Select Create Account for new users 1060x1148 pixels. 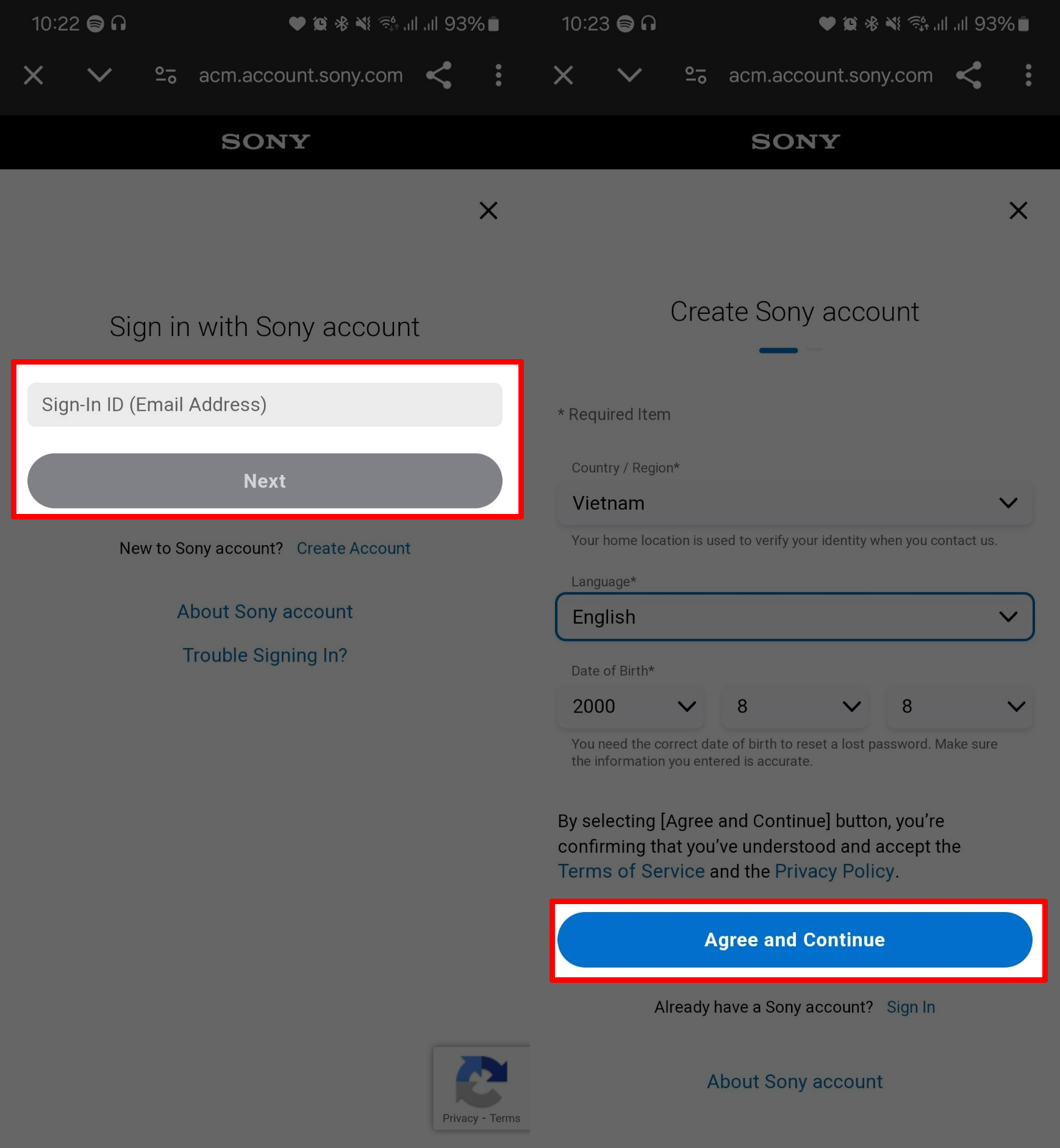[x=353, y=548]
